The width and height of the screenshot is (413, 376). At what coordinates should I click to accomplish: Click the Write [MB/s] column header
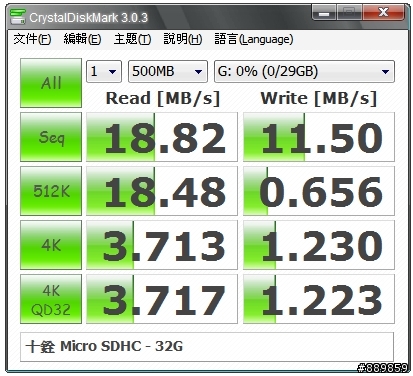pyautogui.click(x=319, y=98)
